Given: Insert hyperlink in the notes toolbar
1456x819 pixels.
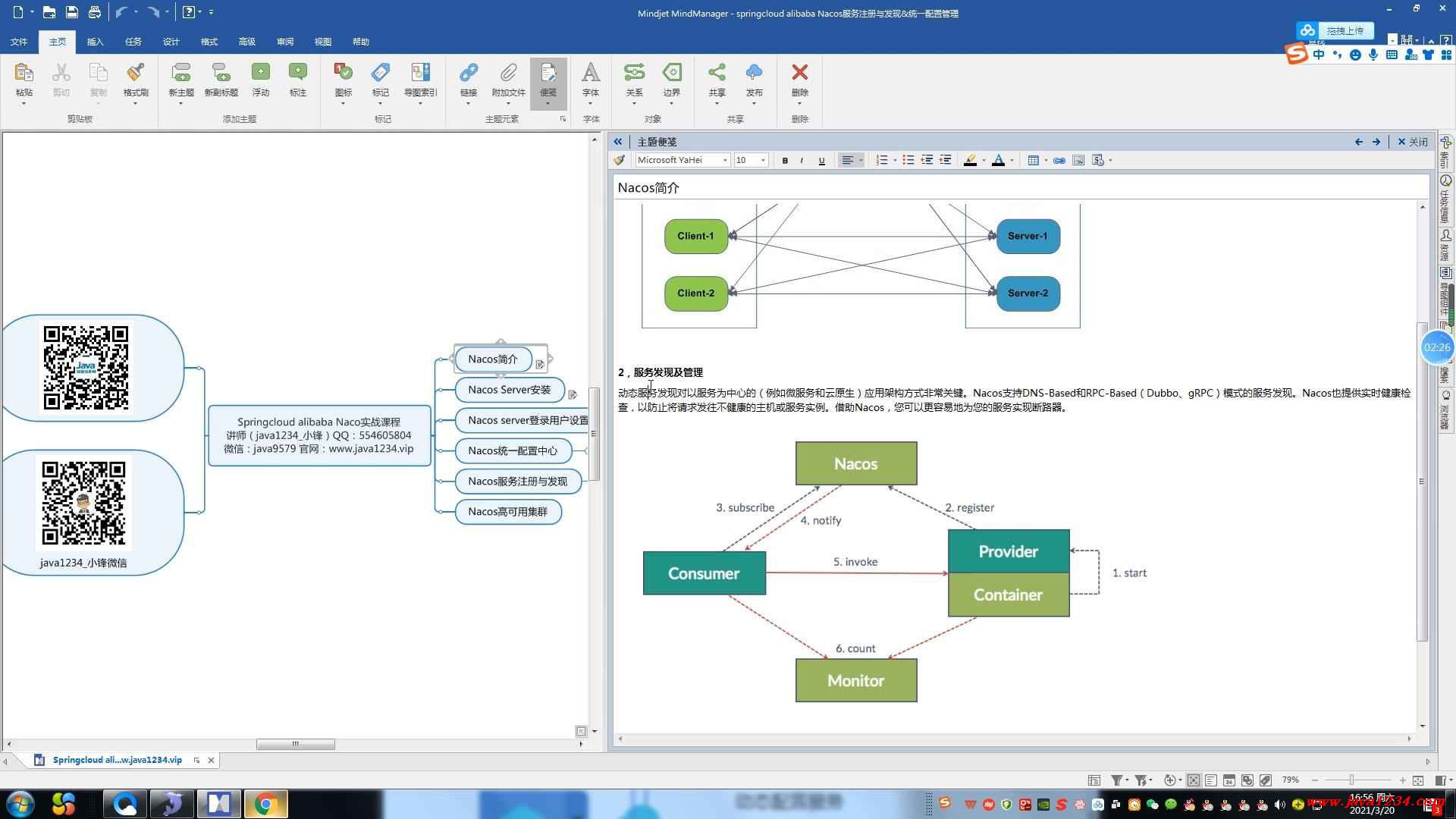Looking at the screenshot, I should tap(1059, 160).
